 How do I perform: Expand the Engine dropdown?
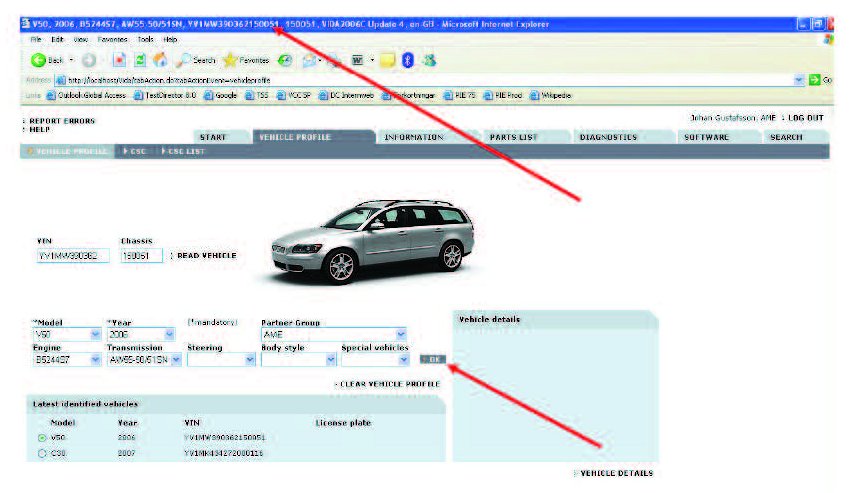pos(96,360)
